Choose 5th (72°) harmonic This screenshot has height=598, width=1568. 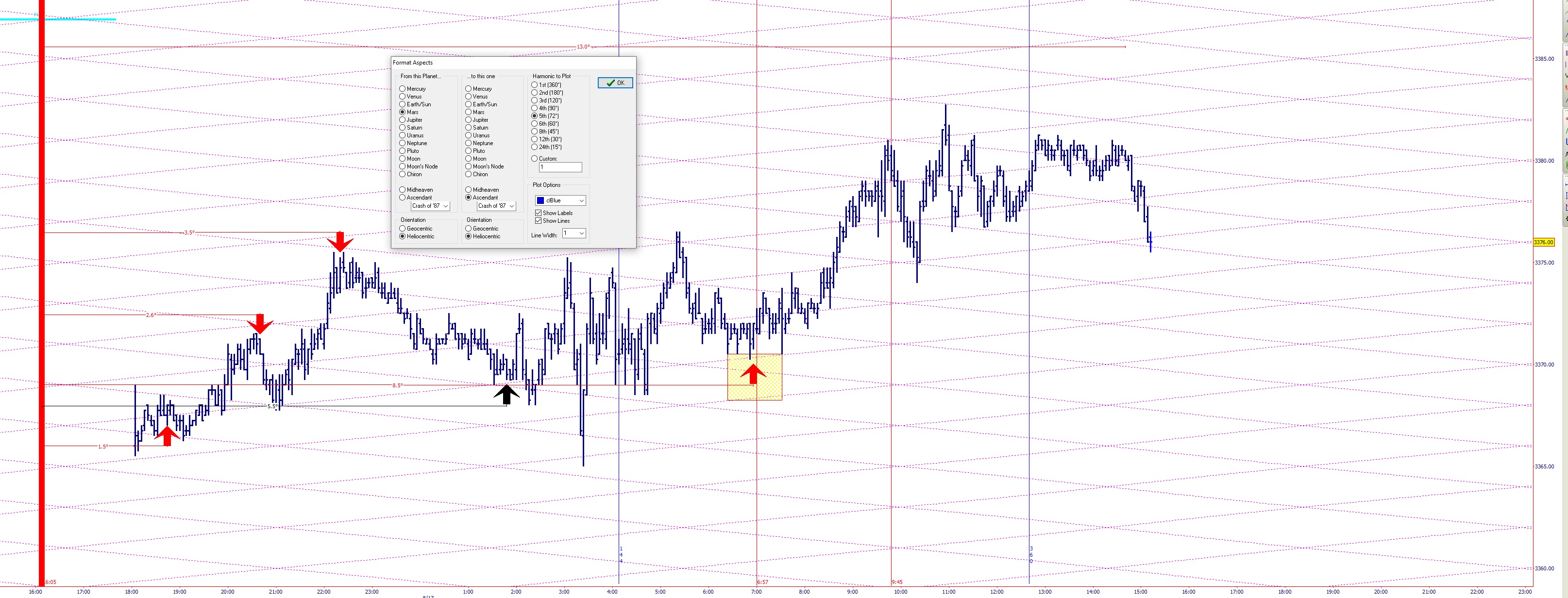(x=545, y=116)
